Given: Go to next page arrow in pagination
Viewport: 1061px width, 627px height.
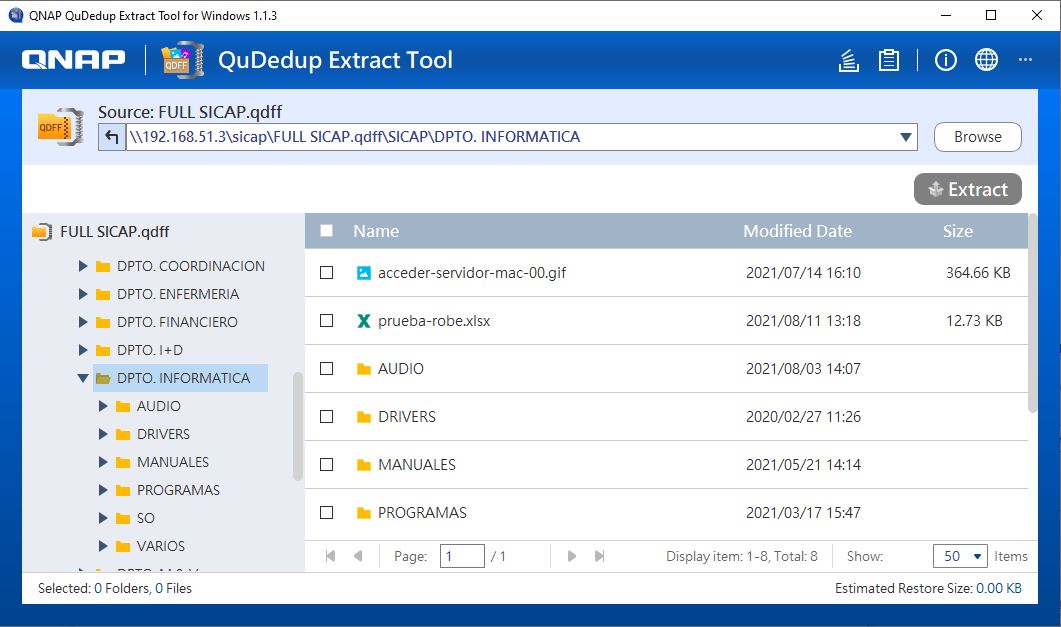Looking at the screenshot, I should [572, 556].
